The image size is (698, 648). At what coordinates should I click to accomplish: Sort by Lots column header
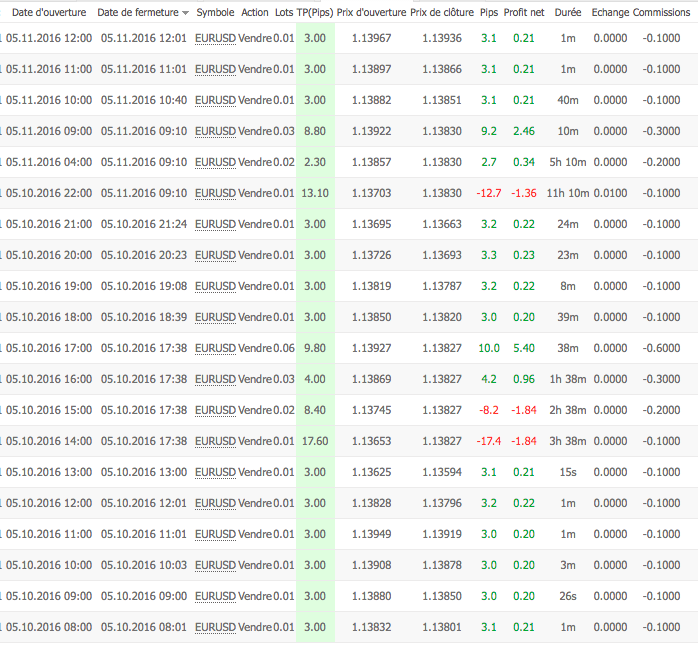[284, 12]
